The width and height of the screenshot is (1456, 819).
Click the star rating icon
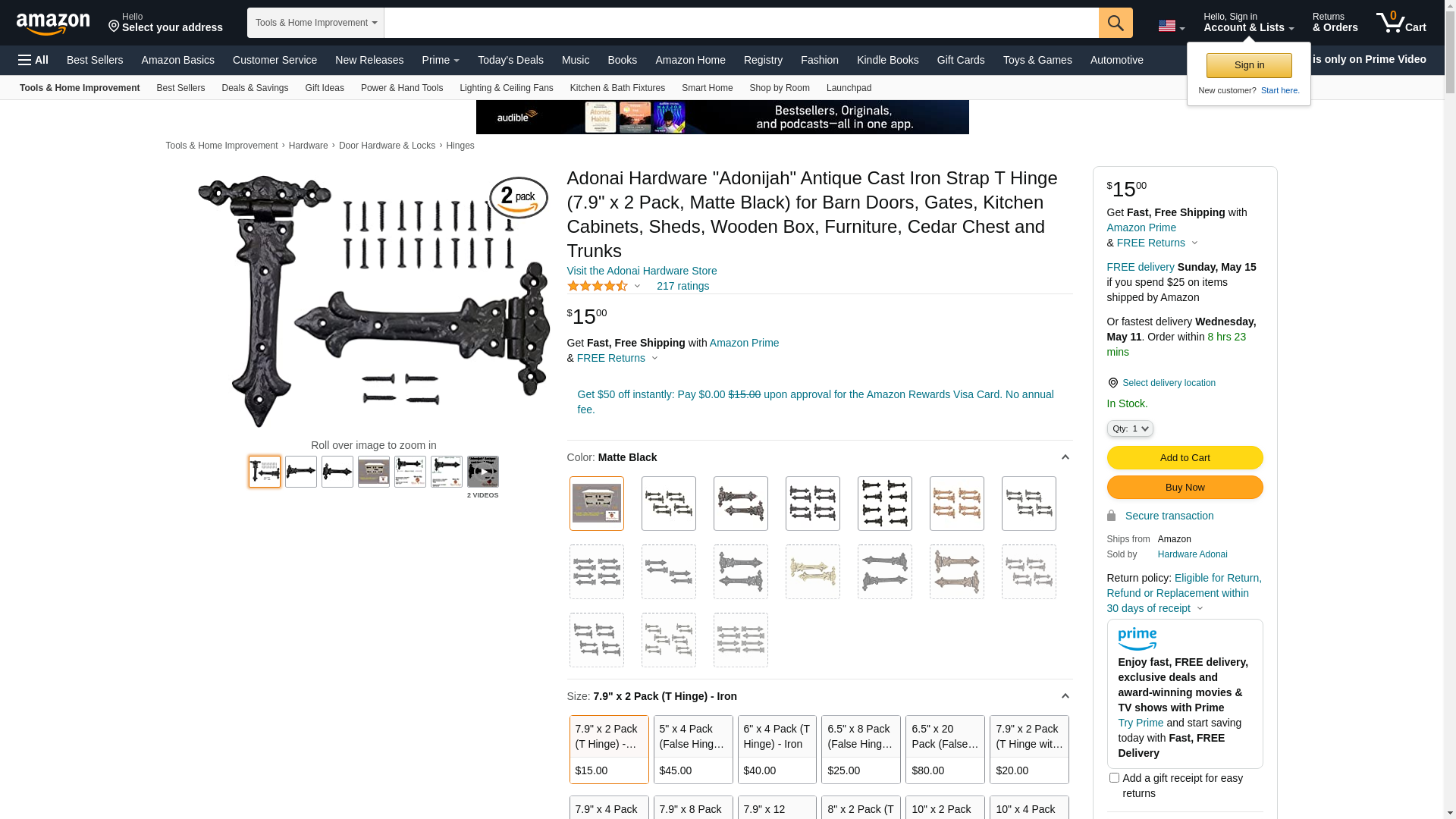point(598,286)
